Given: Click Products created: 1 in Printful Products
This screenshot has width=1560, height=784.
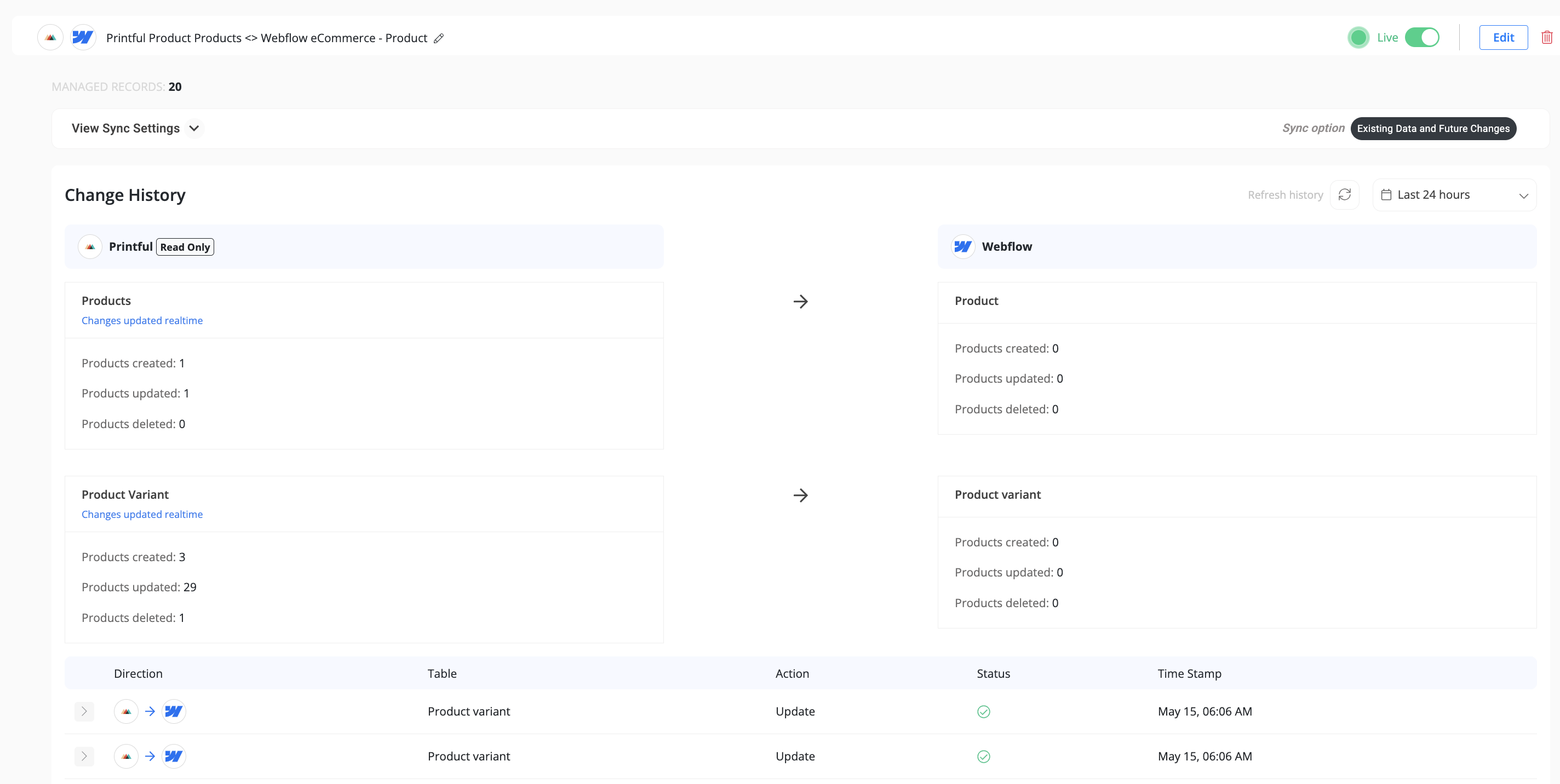Looking at the screenshot, I should point(133,363).
